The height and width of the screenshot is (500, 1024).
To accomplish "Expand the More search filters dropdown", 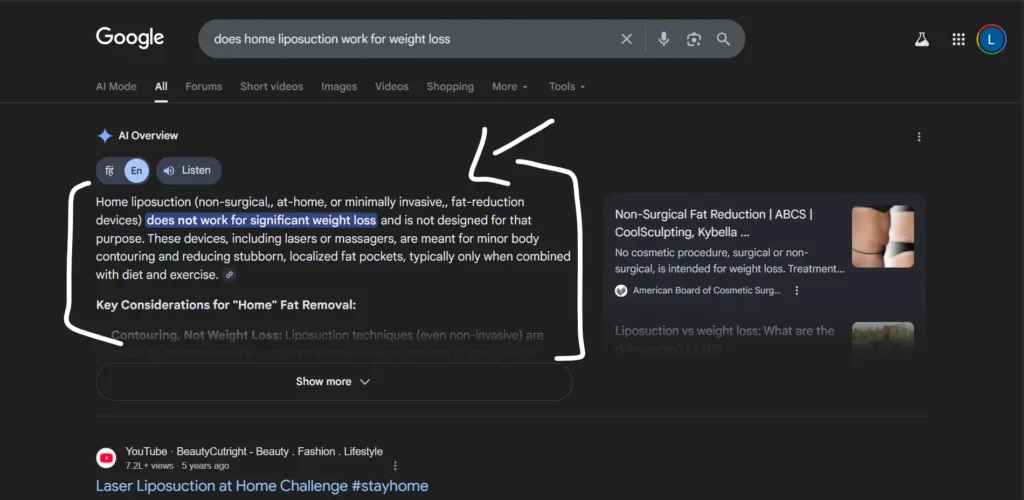I will point(510,87).
